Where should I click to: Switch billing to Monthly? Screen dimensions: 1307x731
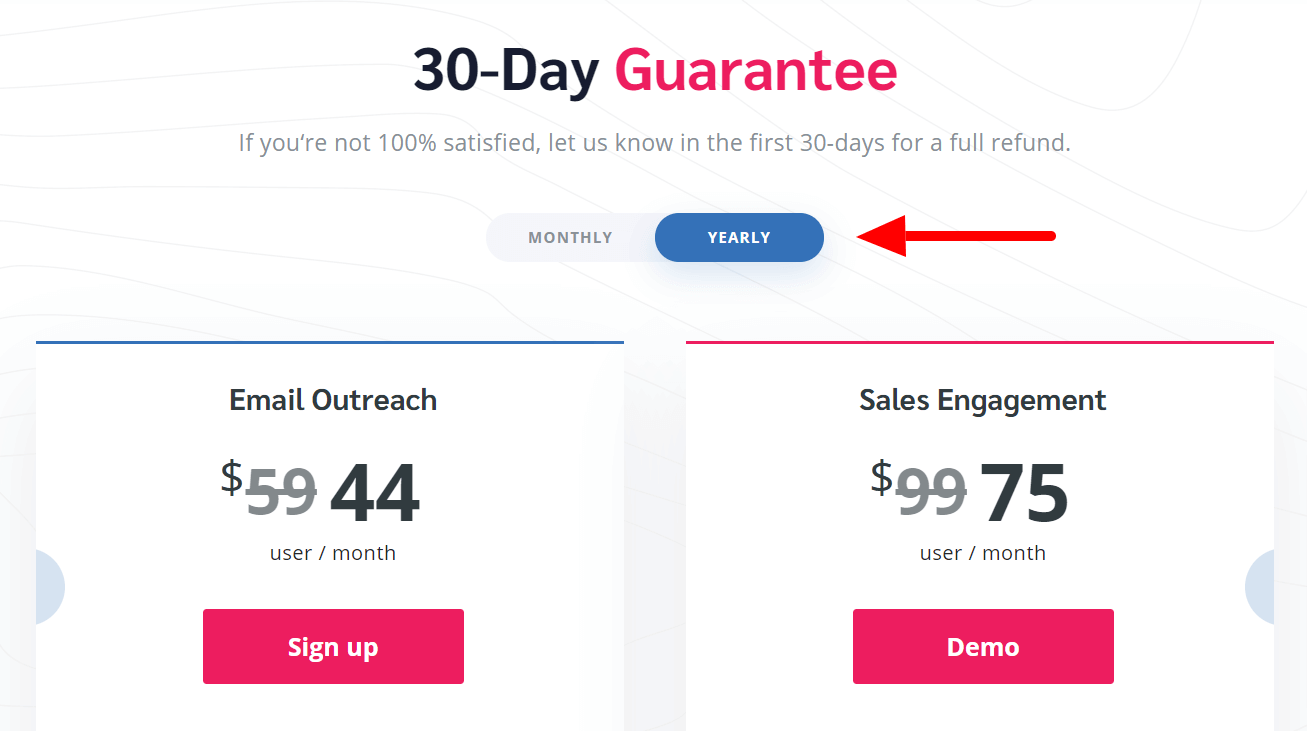point(570,238)
